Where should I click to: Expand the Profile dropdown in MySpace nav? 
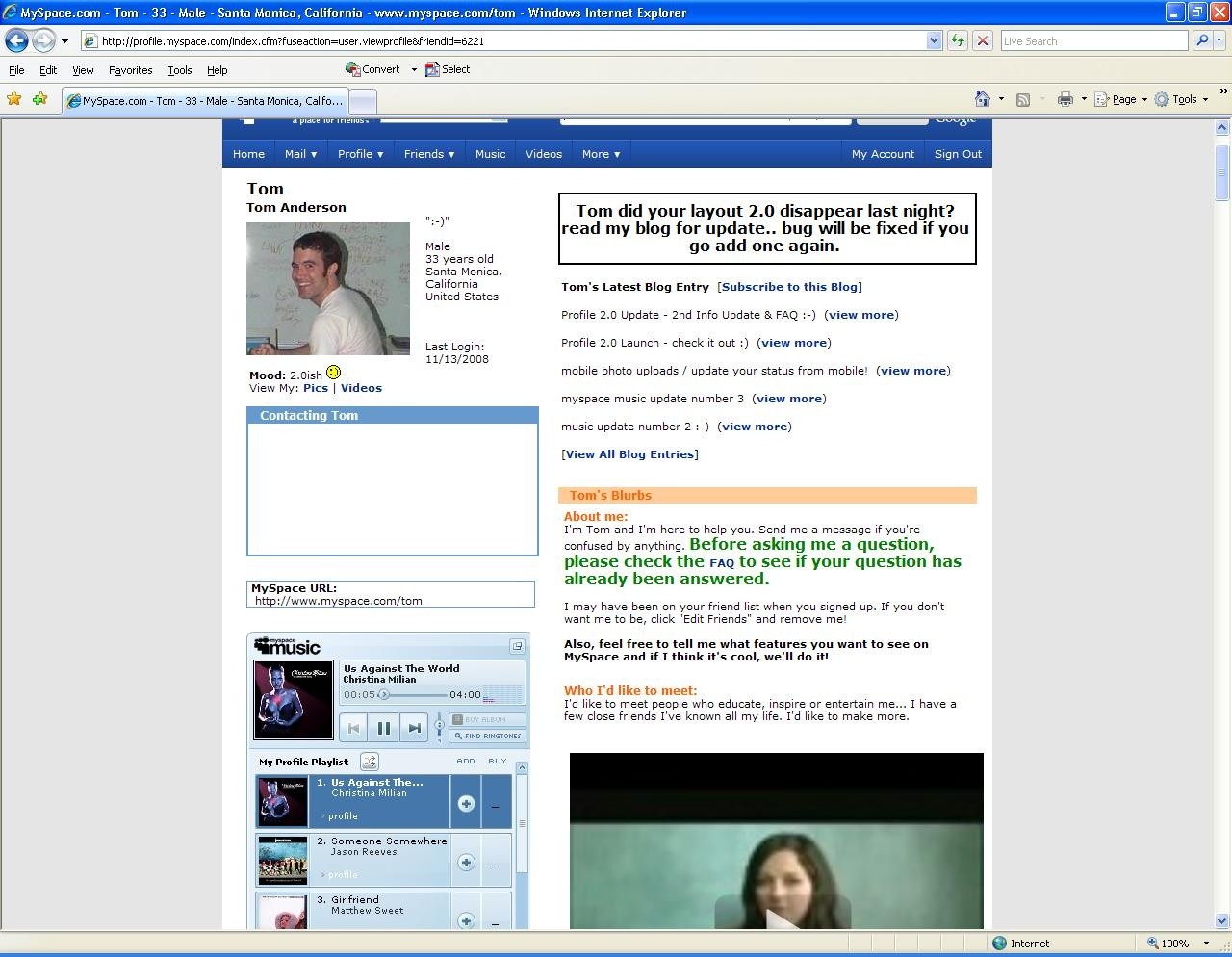point(360,154)
